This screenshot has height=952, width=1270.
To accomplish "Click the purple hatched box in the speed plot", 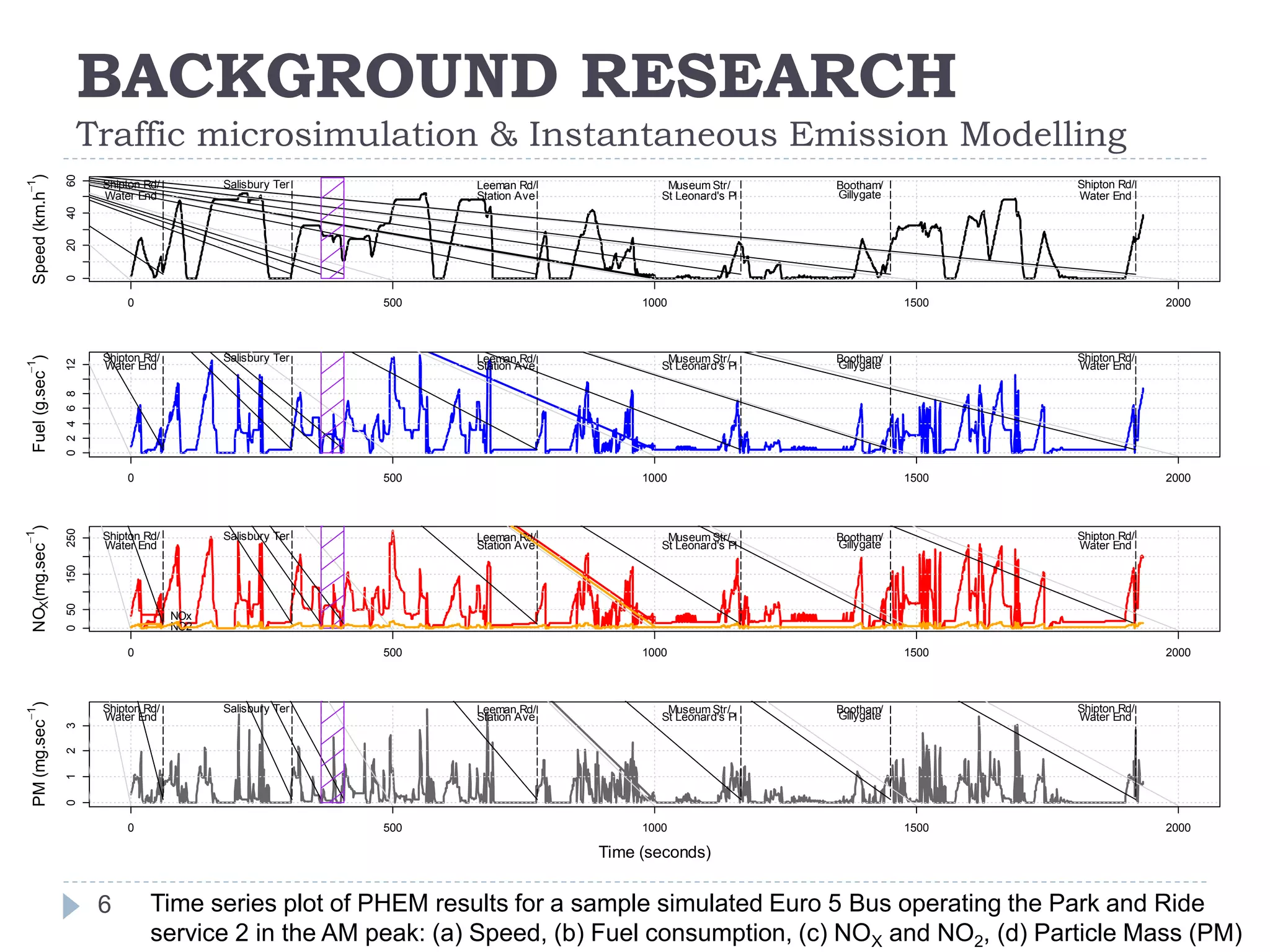I will coord(332,228).
